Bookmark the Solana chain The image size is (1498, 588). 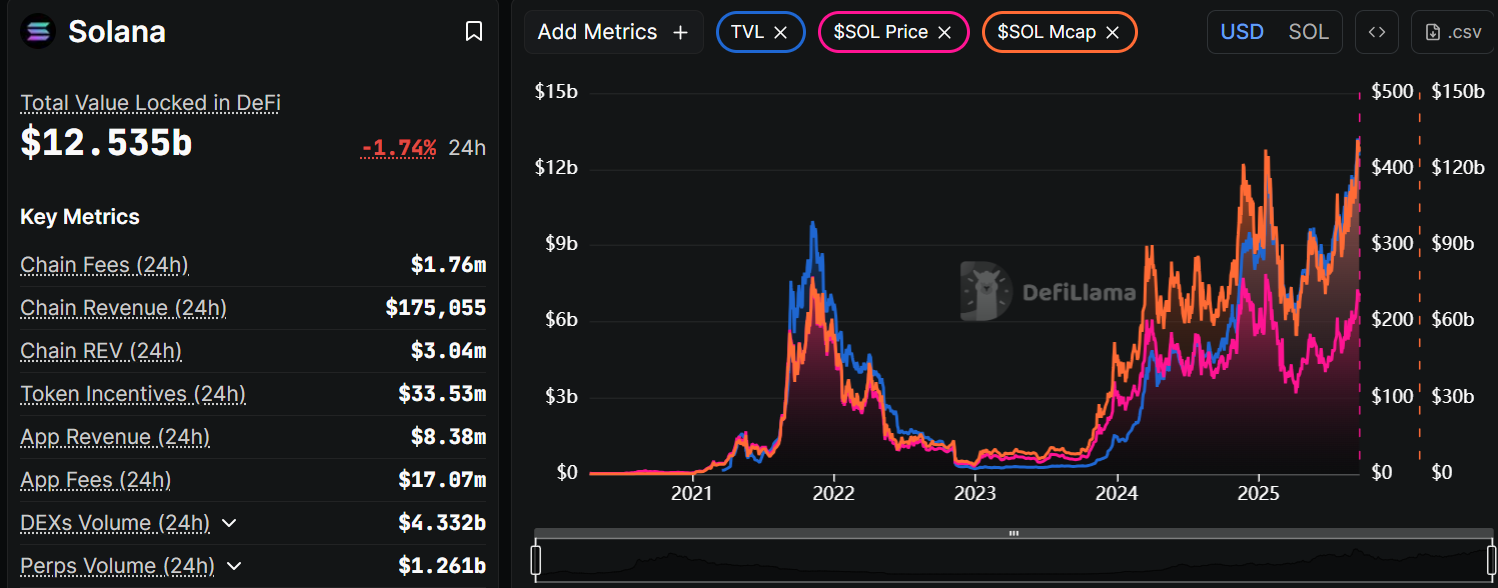[474, 32]
